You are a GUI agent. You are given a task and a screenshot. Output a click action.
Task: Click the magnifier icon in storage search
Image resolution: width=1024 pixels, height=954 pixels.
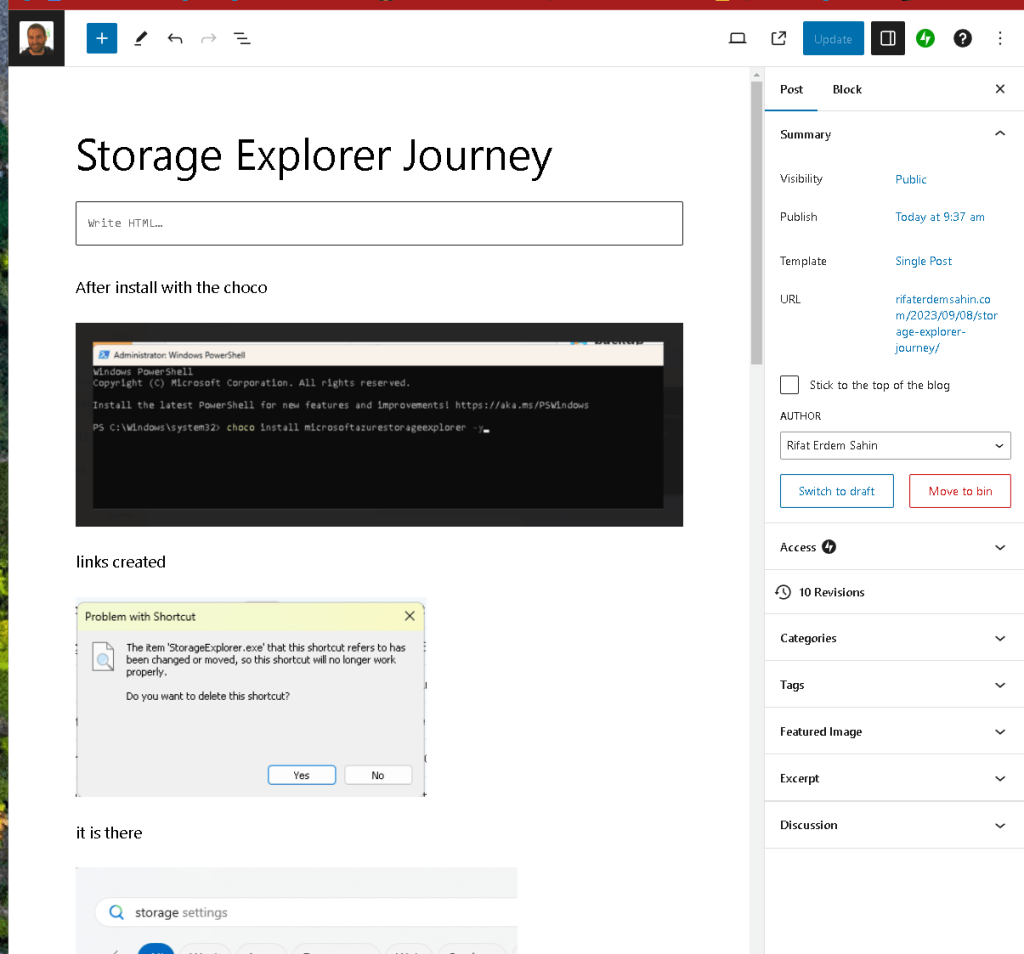(116, 912)
